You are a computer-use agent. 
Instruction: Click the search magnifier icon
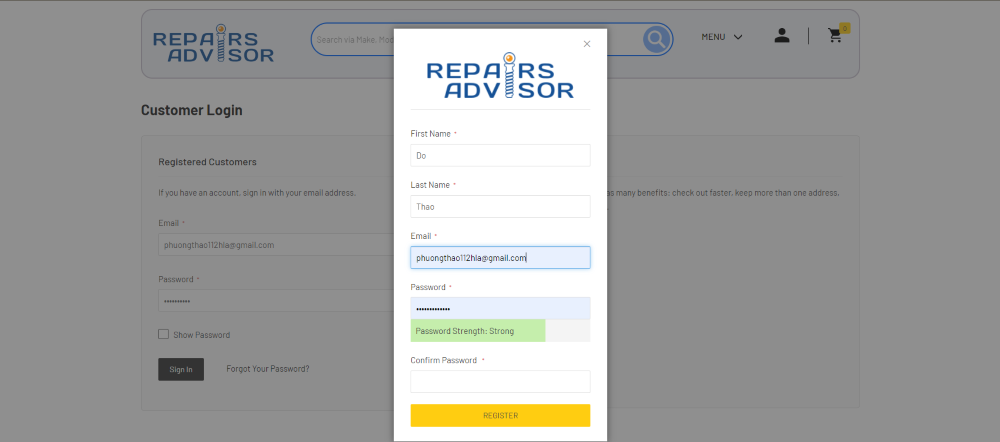coord(656,40)
